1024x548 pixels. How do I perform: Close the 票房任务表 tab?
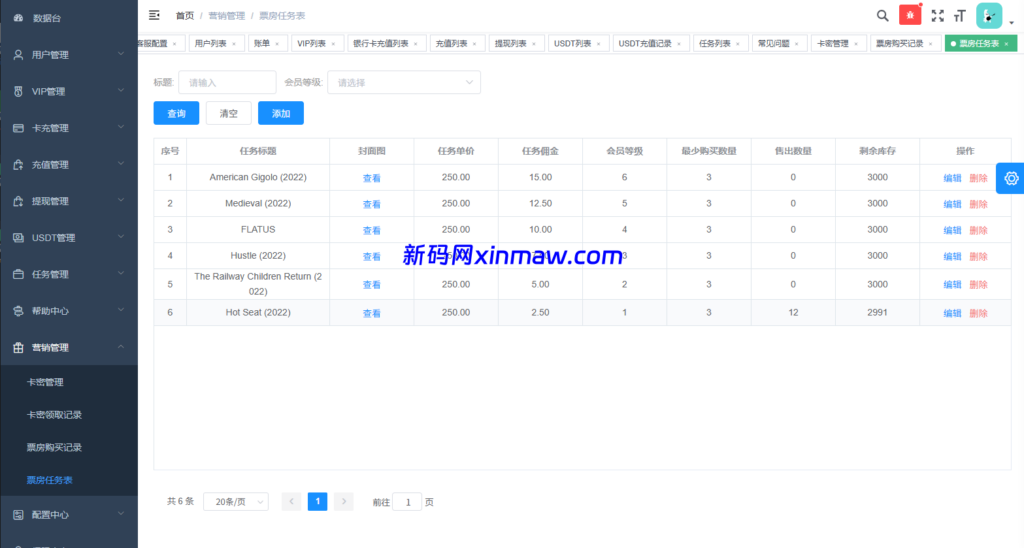(1006, 44)
